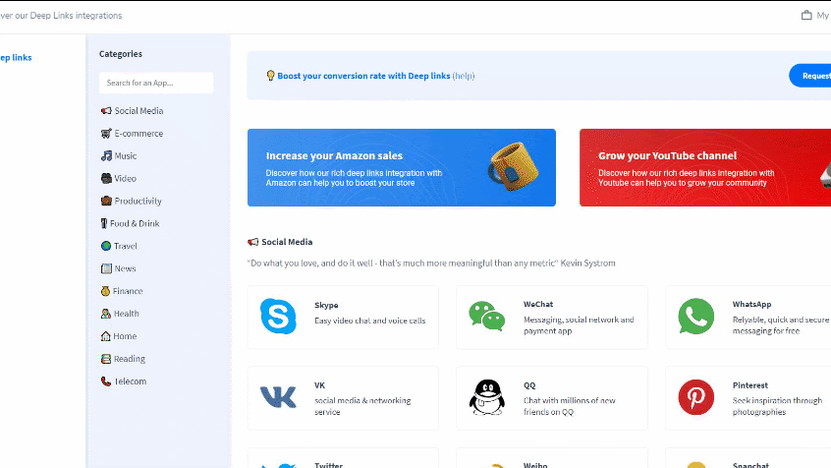Click the lightbulb icon in banner
Screen dimensions: 831x468
(270, 76)
